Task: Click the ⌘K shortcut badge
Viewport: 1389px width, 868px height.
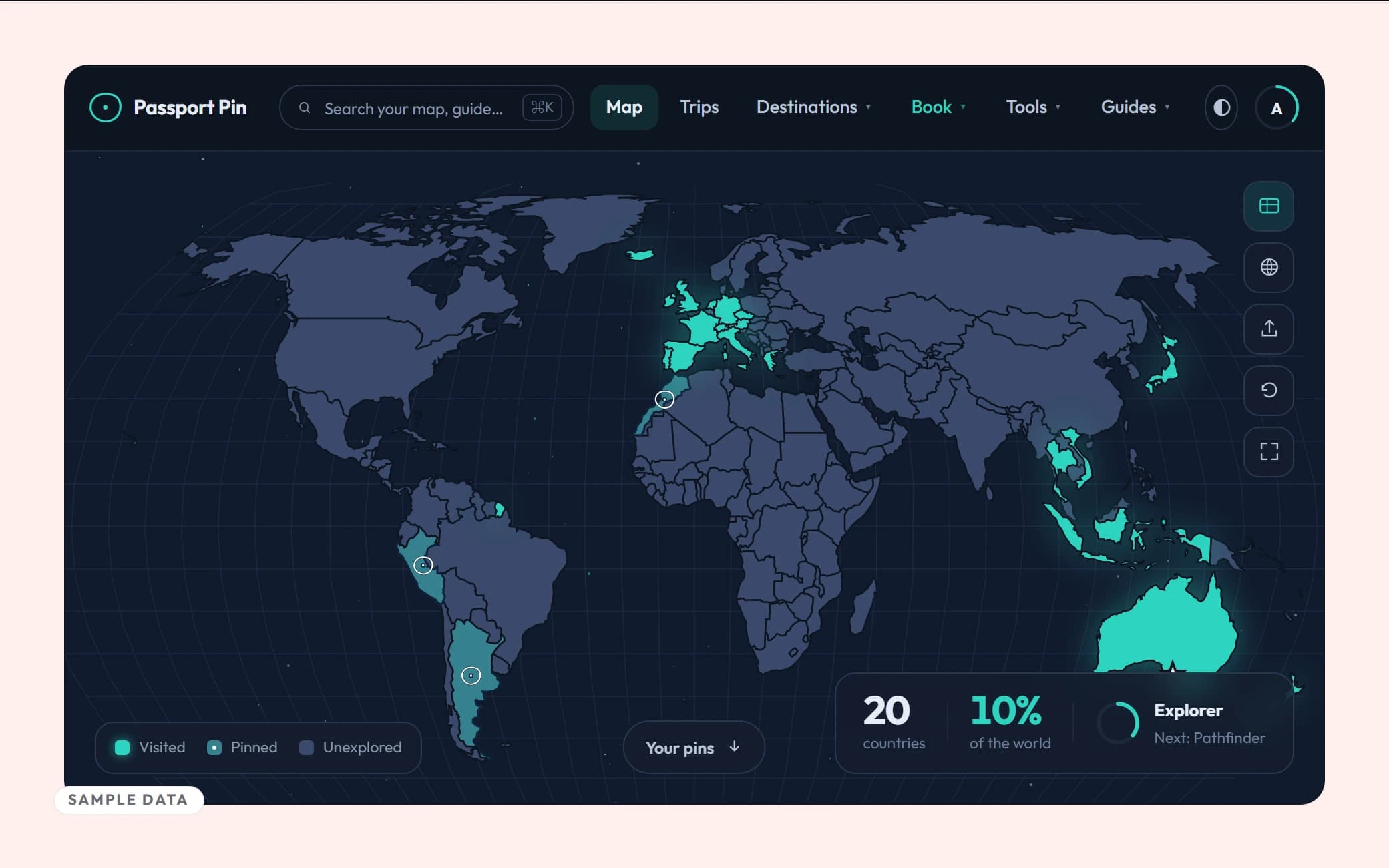Action: 542,107
